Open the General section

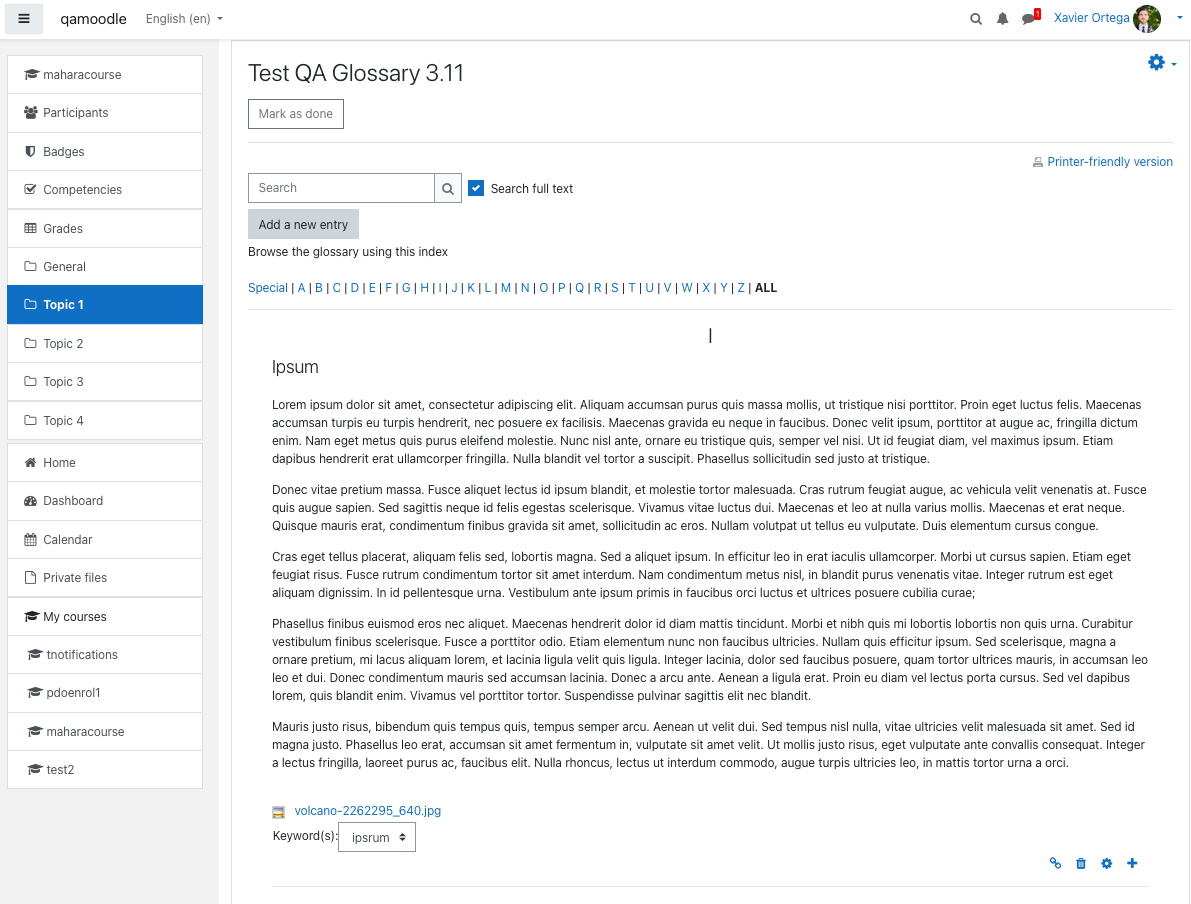click(105, 267)
